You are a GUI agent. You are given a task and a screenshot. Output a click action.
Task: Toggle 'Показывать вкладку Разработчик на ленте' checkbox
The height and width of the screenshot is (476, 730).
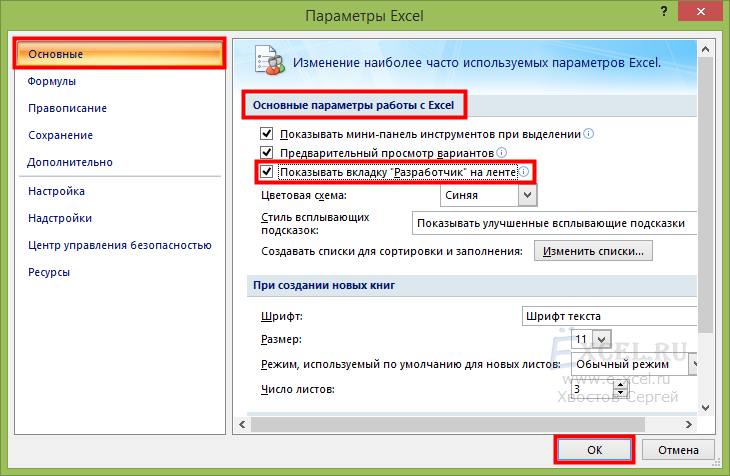point(266,172)
